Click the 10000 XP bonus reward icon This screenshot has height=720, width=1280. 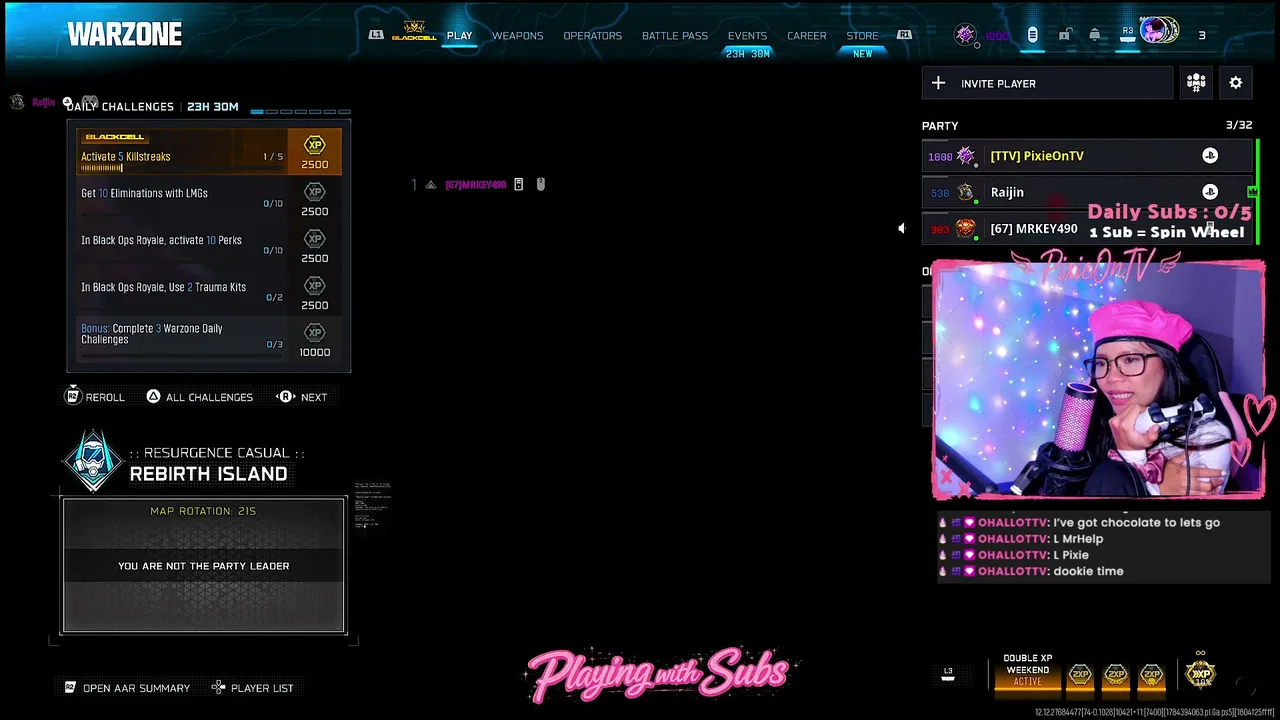pos(315,333)
